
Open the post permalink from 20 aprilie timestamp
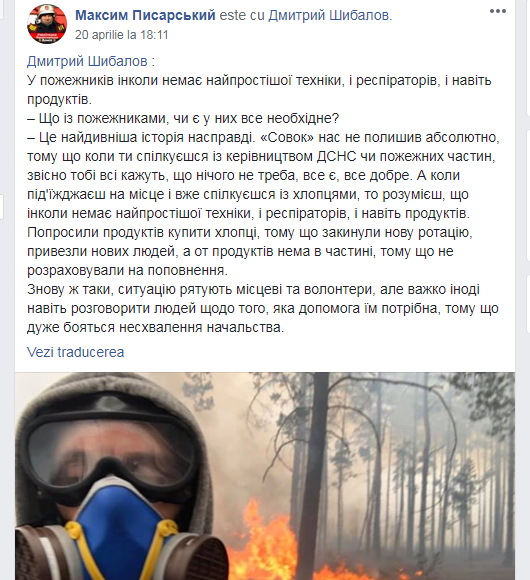(122, 35)
